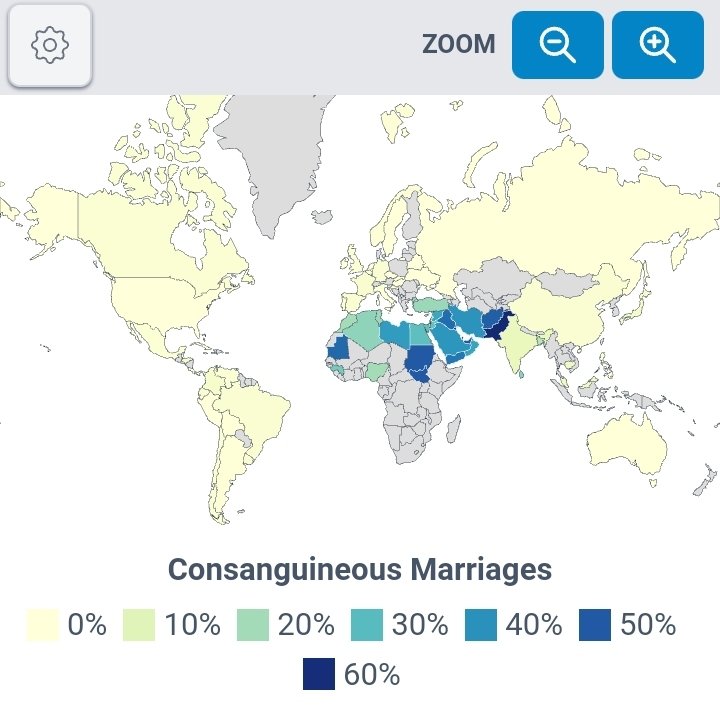Click the dark blue Pakistan region
The image size is (720, 723).
tap(497, 326)
